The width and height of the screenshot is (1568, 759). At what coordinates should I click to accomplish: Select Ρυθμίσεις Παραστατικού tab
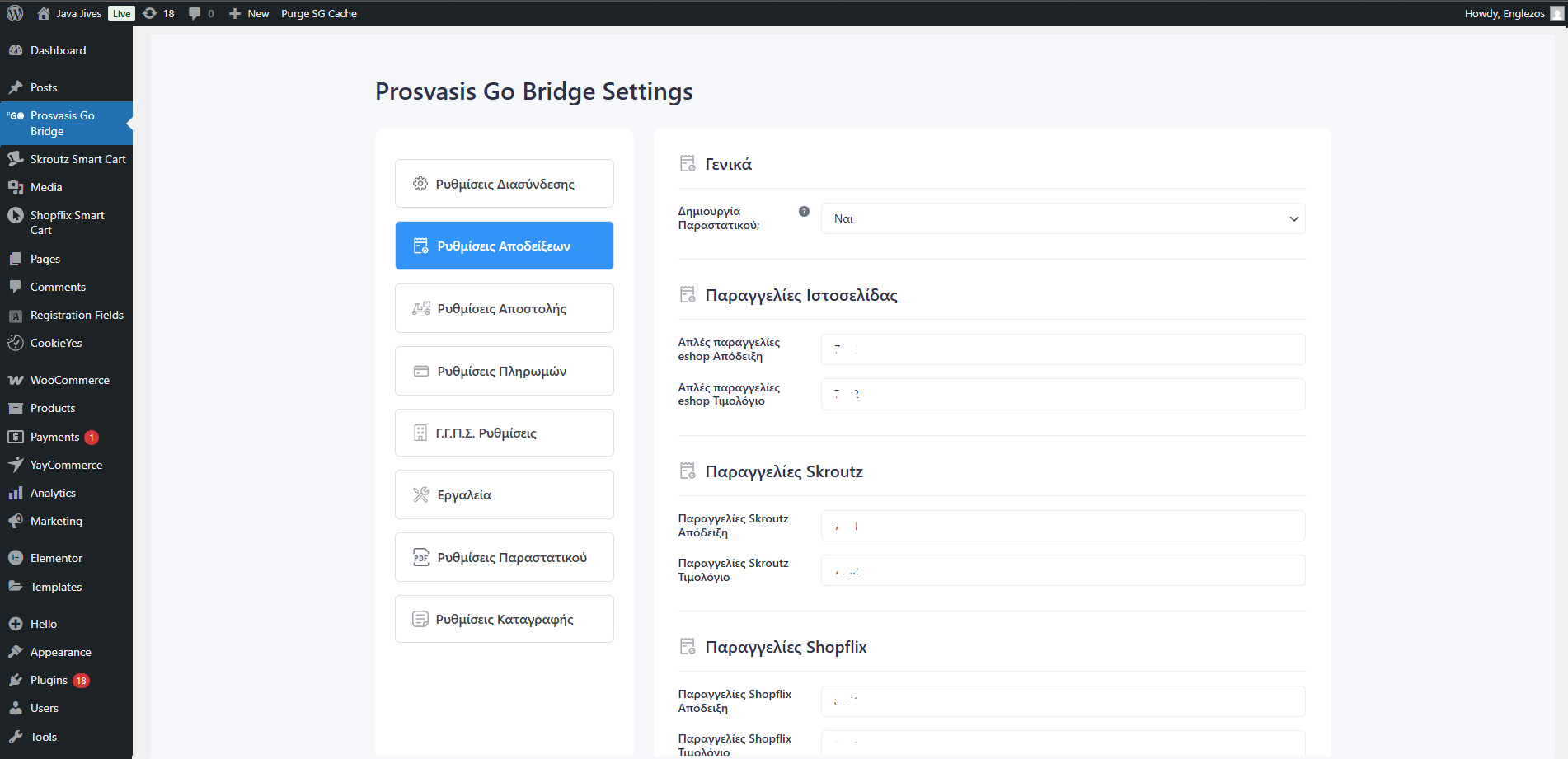pyautogui.click(x=504, y=557)
